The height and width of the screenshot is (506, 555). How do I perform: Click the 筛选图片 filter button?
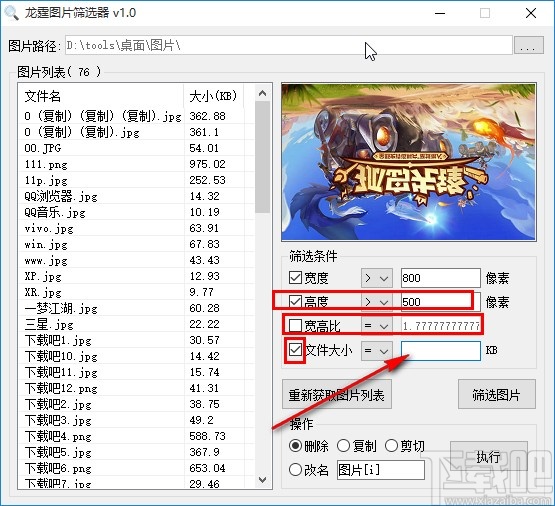point(497,394)
